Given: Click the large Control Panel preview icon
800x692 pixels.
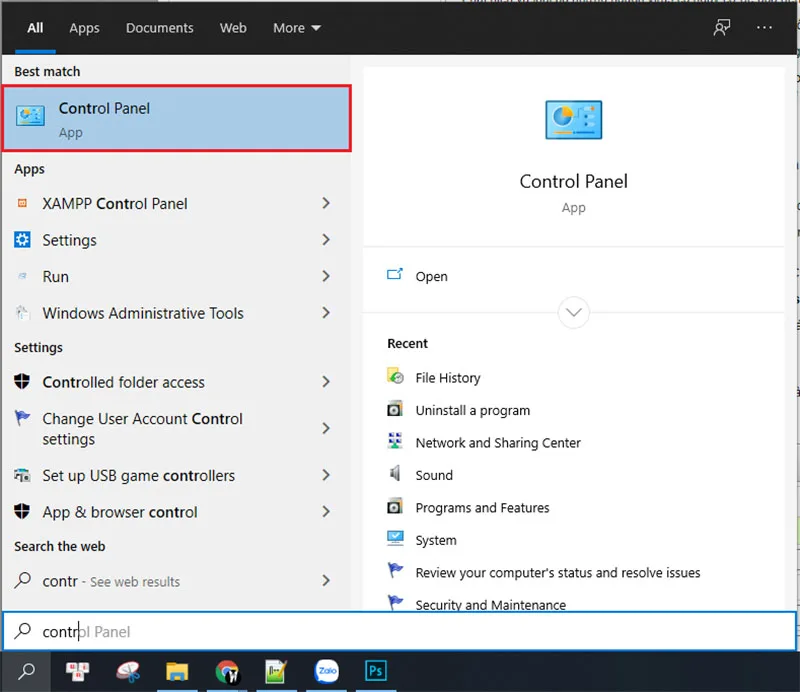Looking at the screenshot, I should [x=573, y=120].
